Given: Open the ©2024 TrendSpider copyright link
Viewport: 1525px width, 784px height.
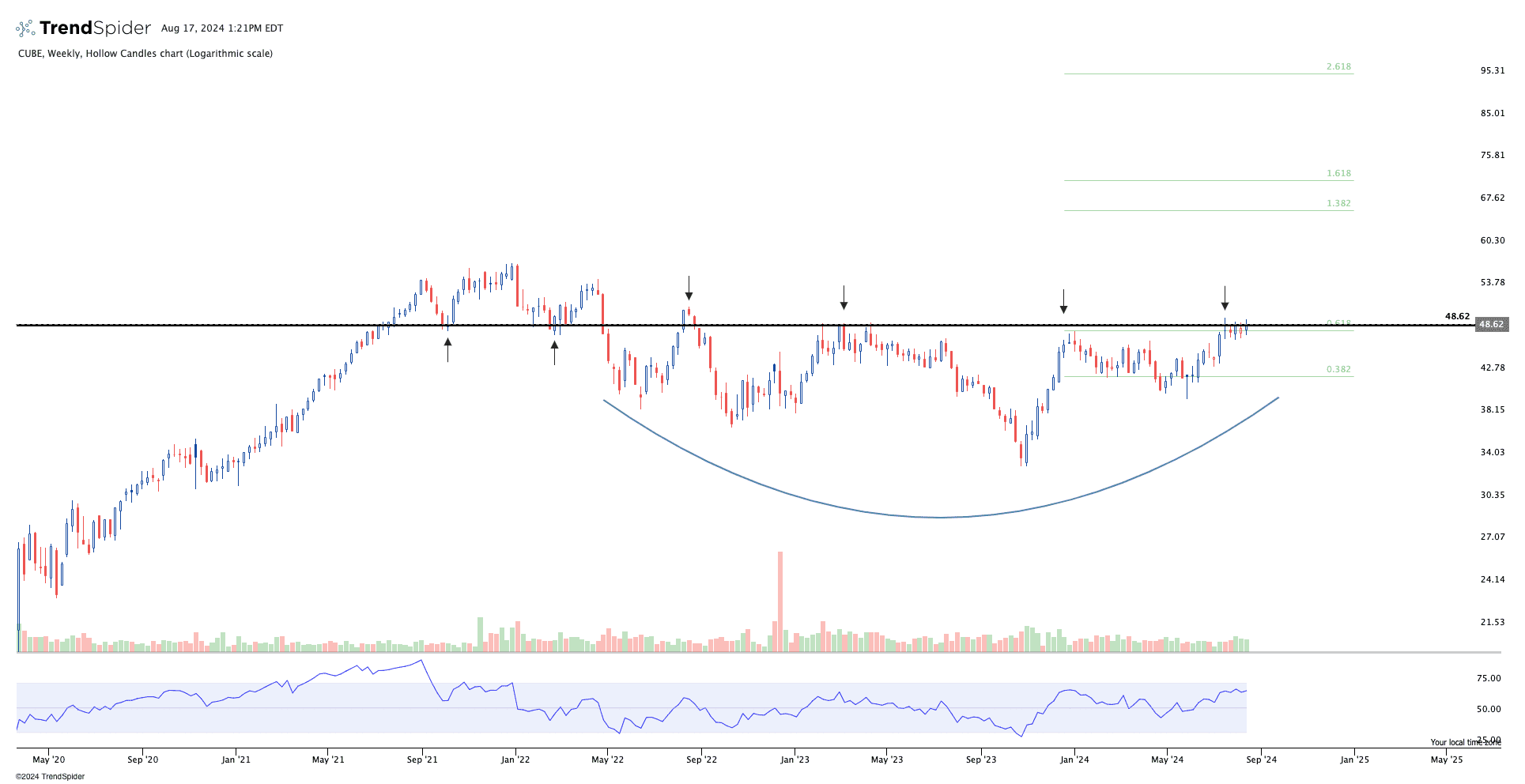Looking at the screenshot, I should coord(50,777).
